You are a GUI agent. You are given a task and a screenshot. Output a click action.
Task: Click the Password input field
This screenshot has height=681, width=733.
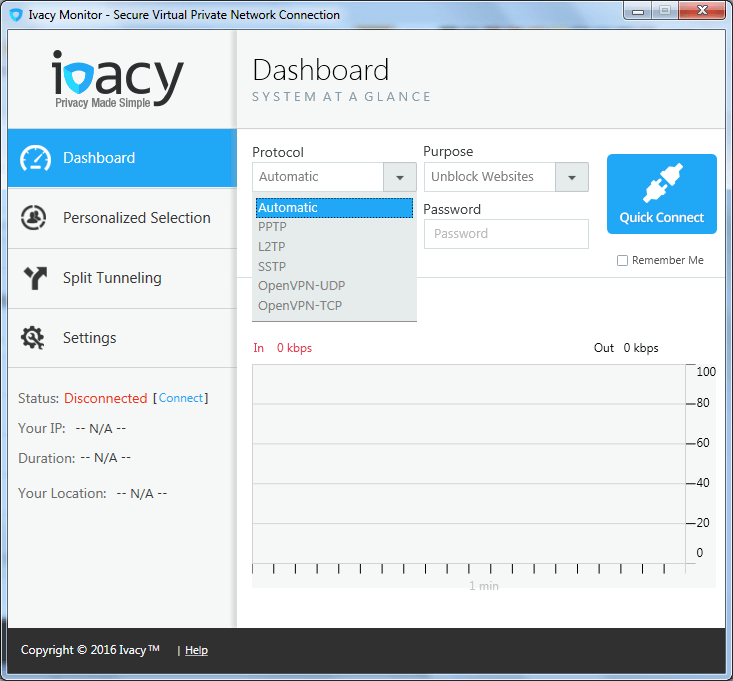(506, 234)
